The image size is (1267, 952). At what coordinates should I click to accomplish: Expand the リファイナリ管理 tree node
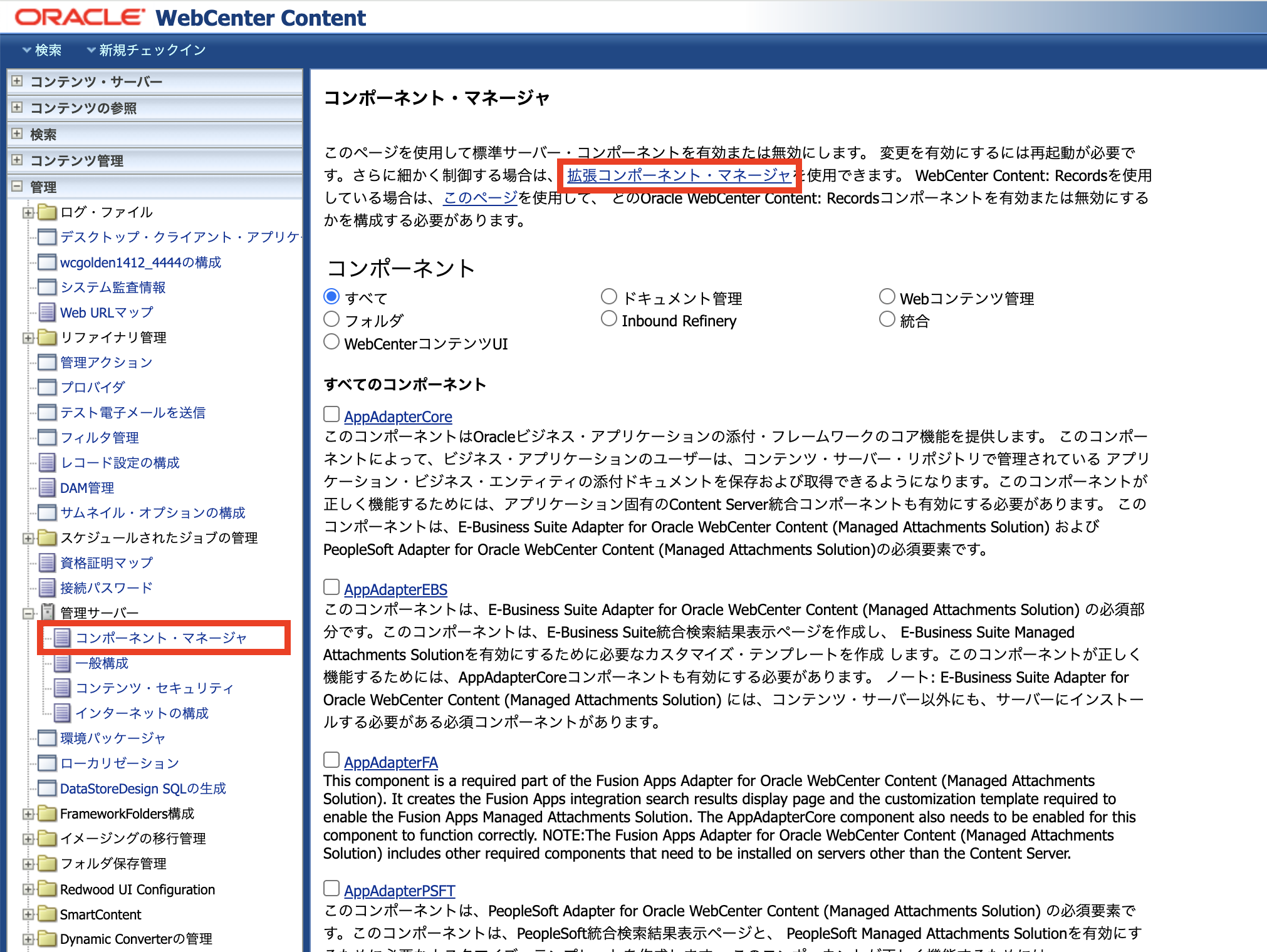click(28, 338)
